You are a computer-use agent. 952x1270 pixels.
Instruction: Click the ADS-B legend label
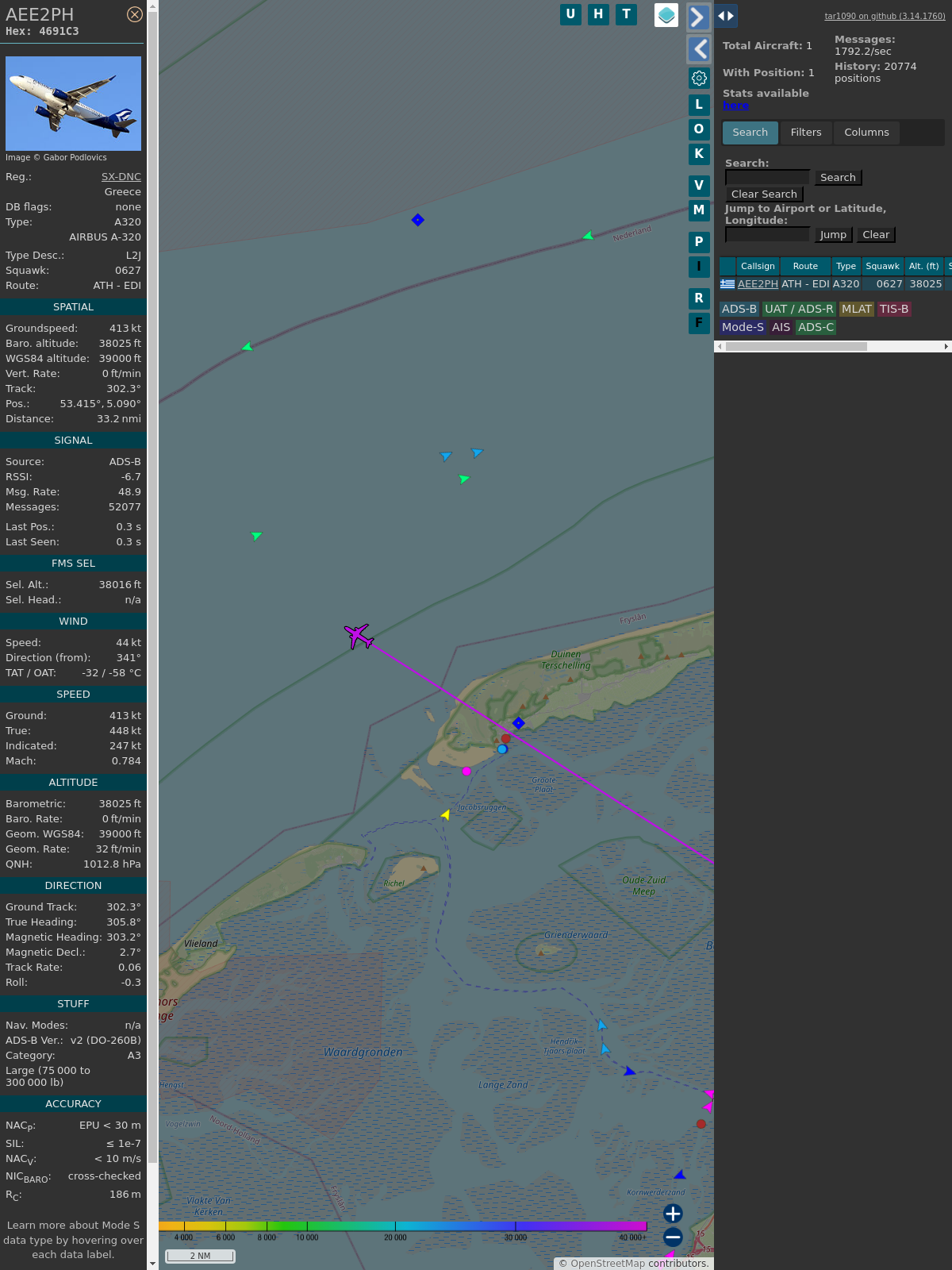tap(739, 310)
